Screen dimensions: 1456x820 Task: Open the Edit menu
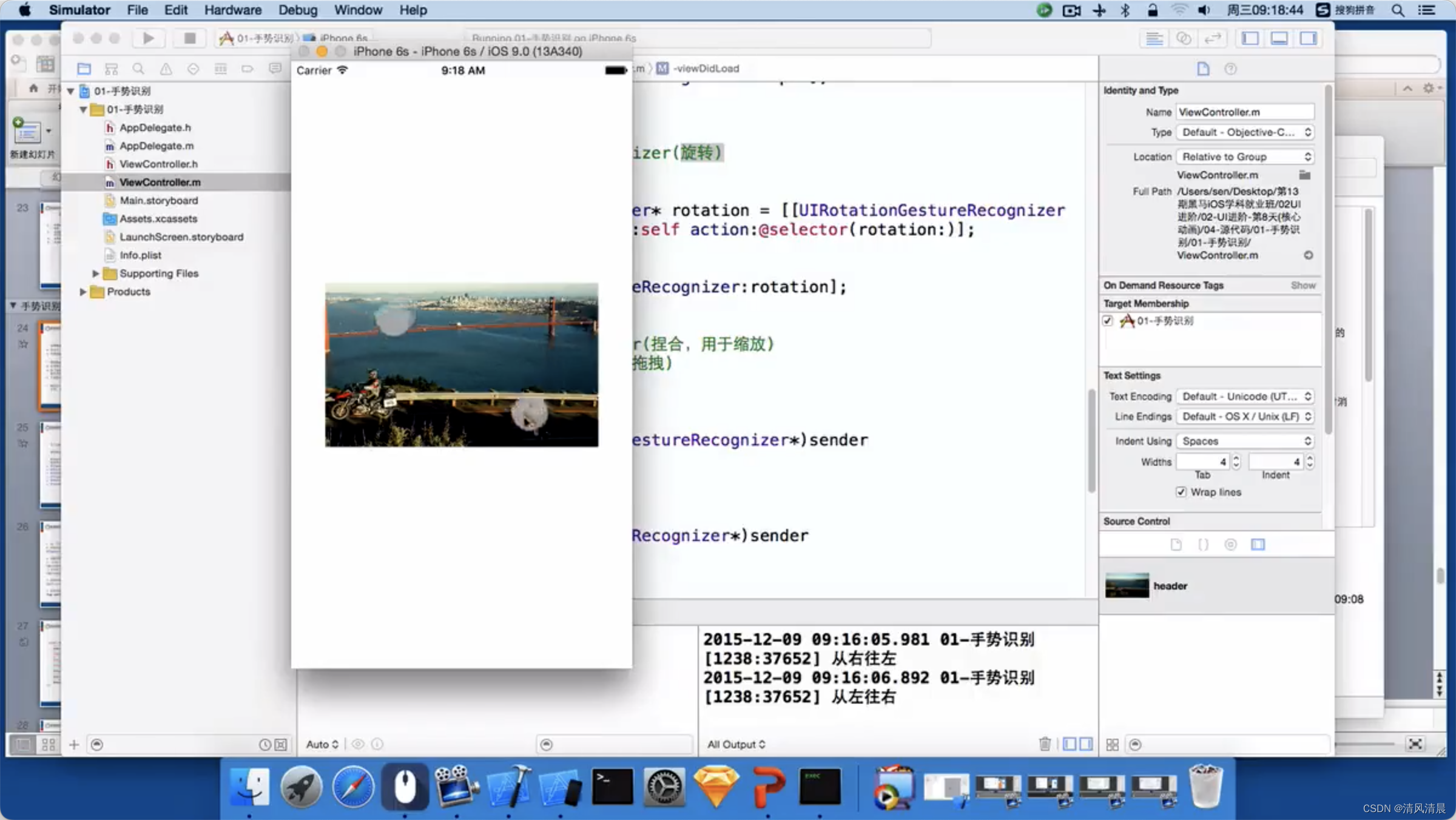(x=175, y=10)
